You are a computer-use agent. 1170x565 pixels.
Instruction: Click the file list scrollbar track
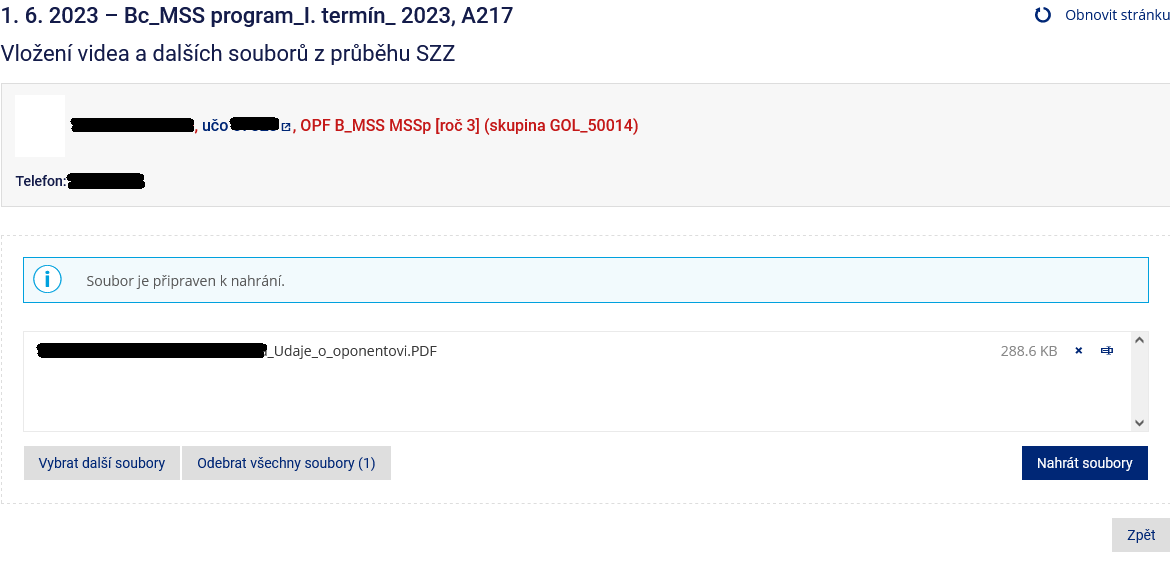point(1139,381)
